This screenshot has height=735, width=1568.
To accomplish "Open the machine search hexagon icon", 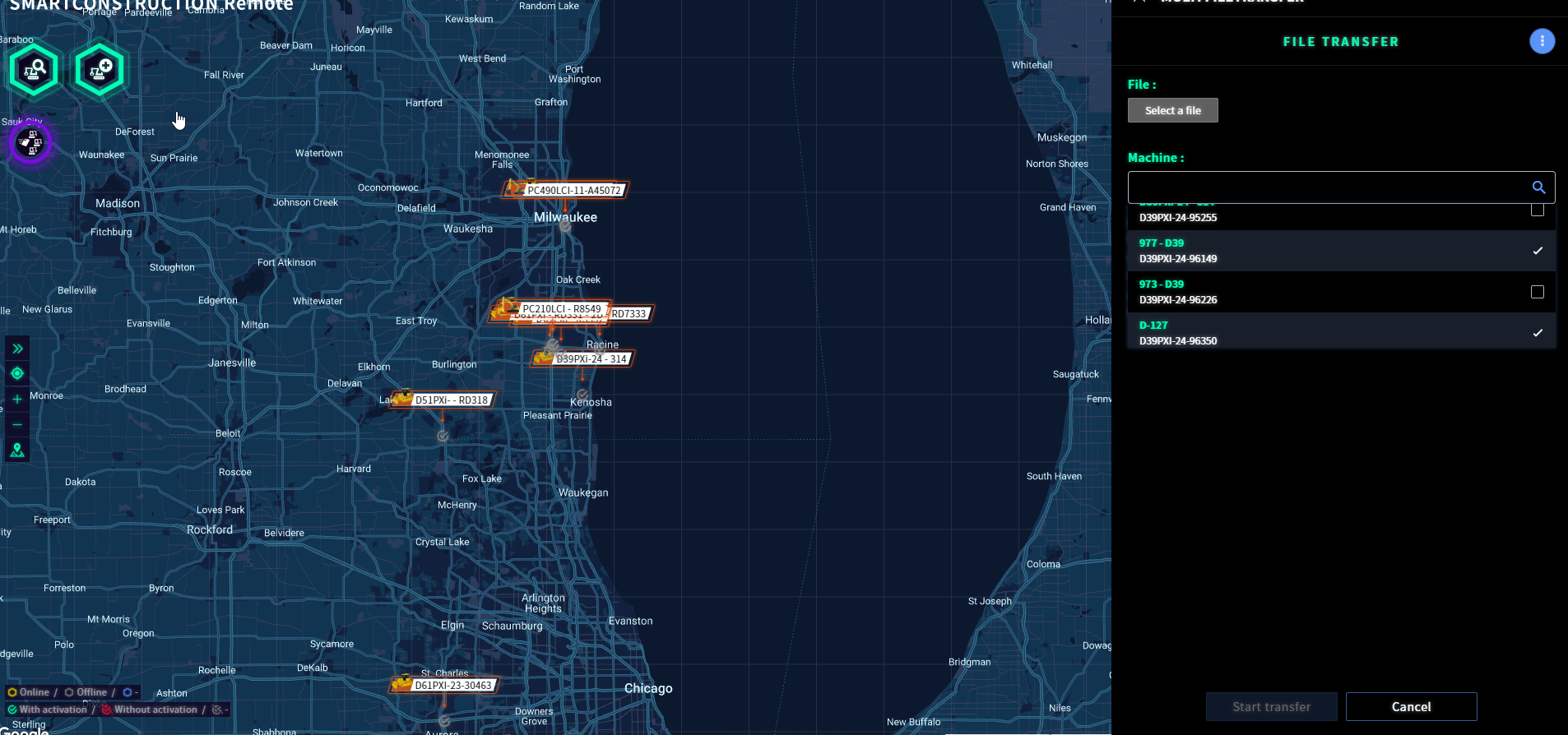I will click(x=34, y=70).
